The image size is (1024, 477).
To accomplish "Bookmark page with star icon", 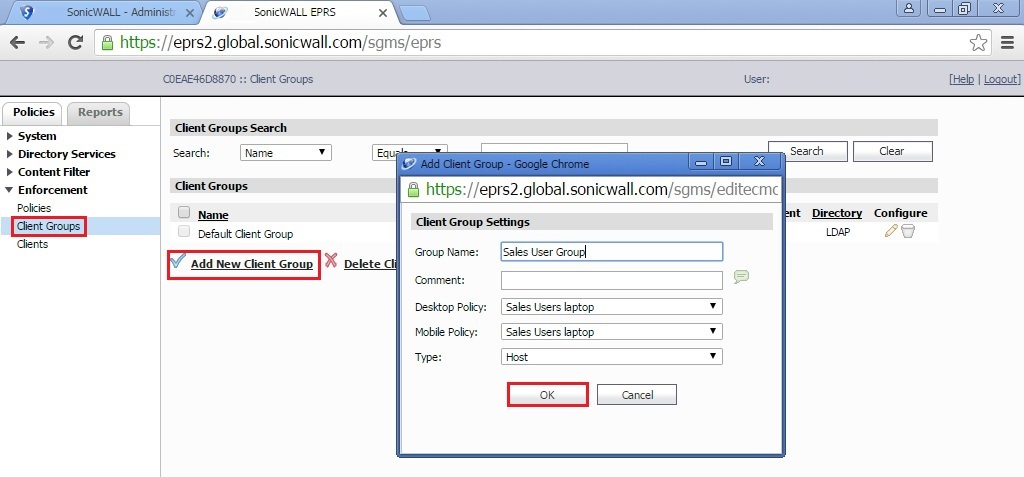I will [978, 43].
